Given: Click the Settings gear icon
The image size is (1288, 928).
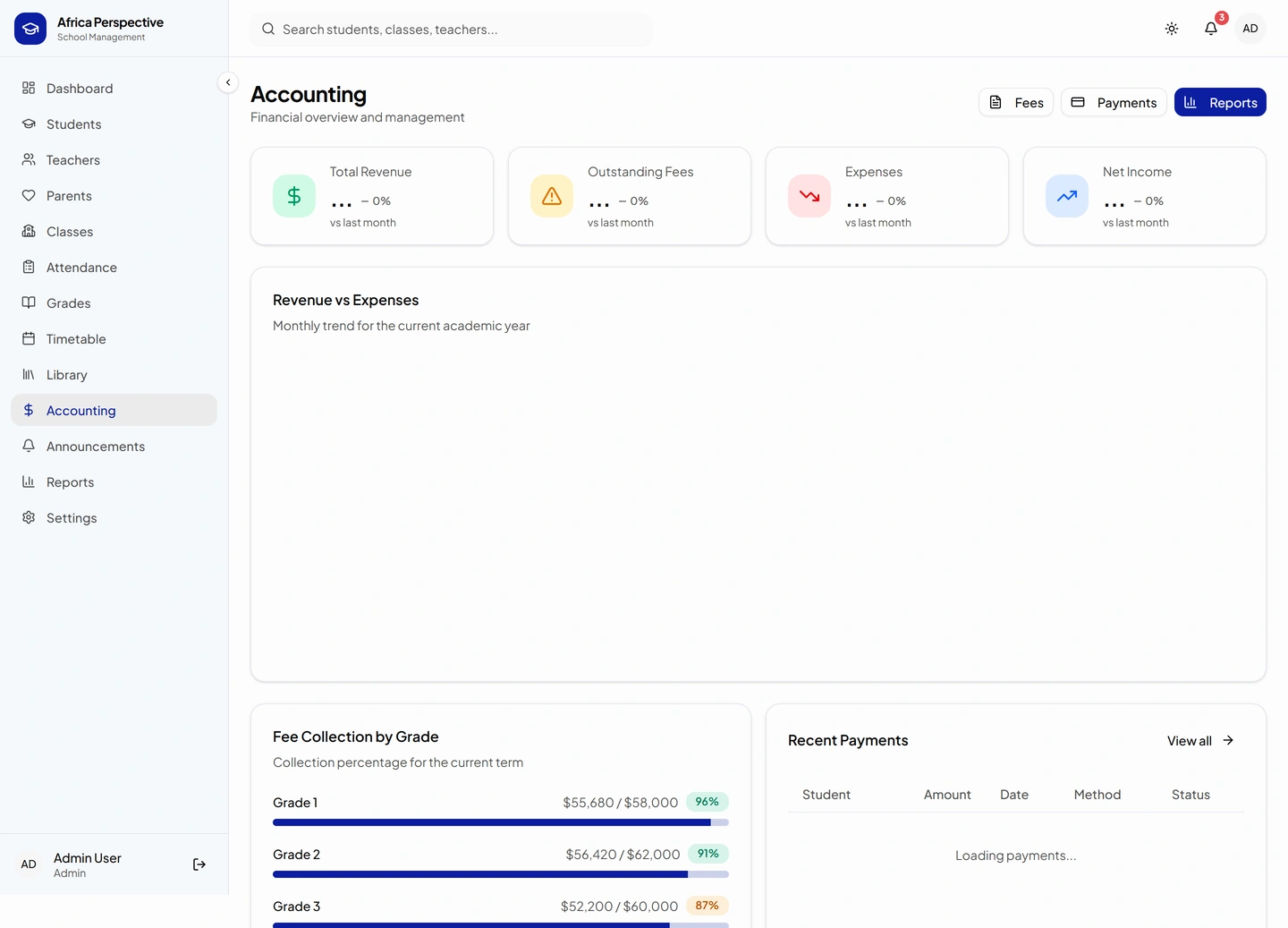Looking at the screenshot, I should click(29, 517).
